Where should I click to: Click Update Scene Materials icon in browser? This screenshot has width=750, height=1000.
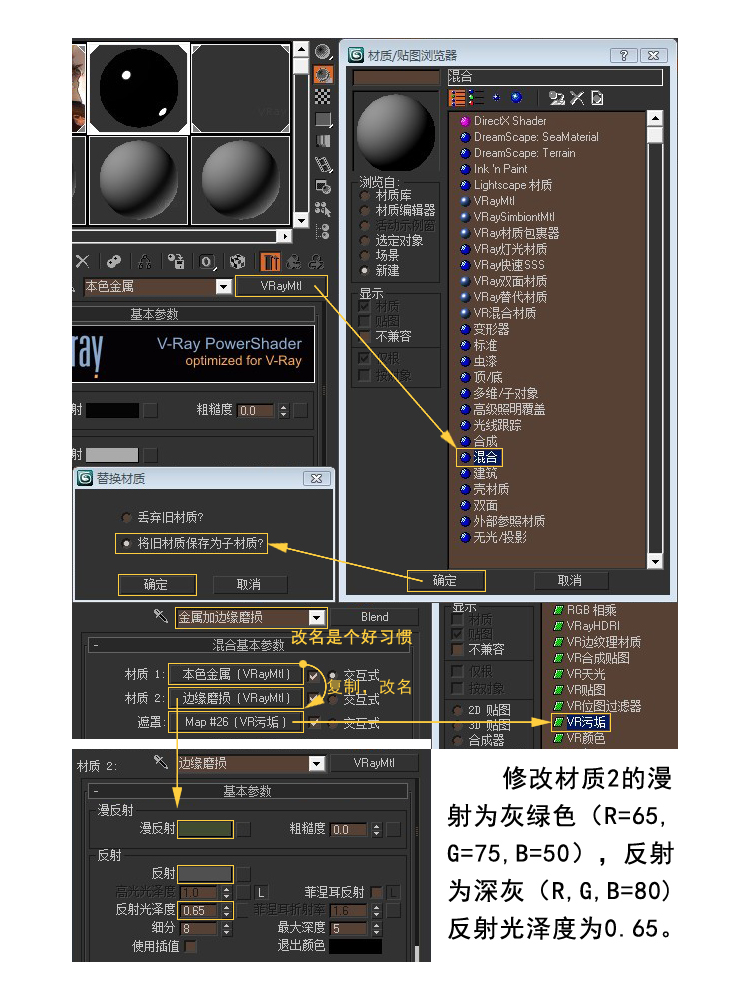[557, 98]
